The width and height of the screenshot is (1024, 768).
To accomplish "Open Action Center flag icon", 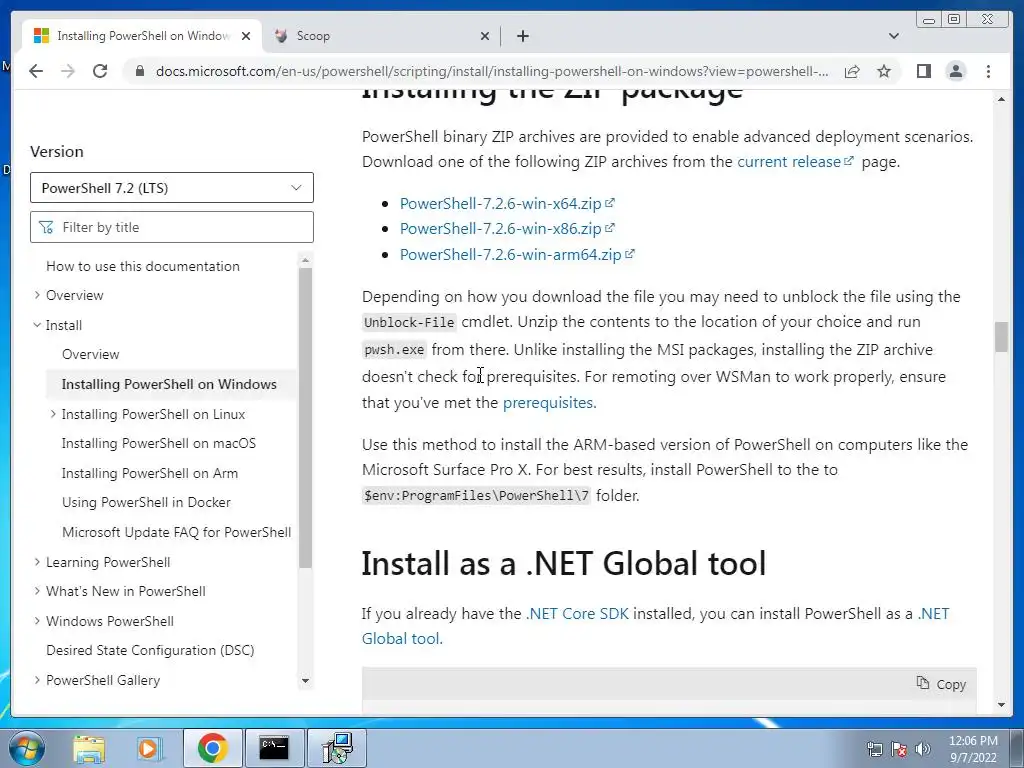I will 899,749.
